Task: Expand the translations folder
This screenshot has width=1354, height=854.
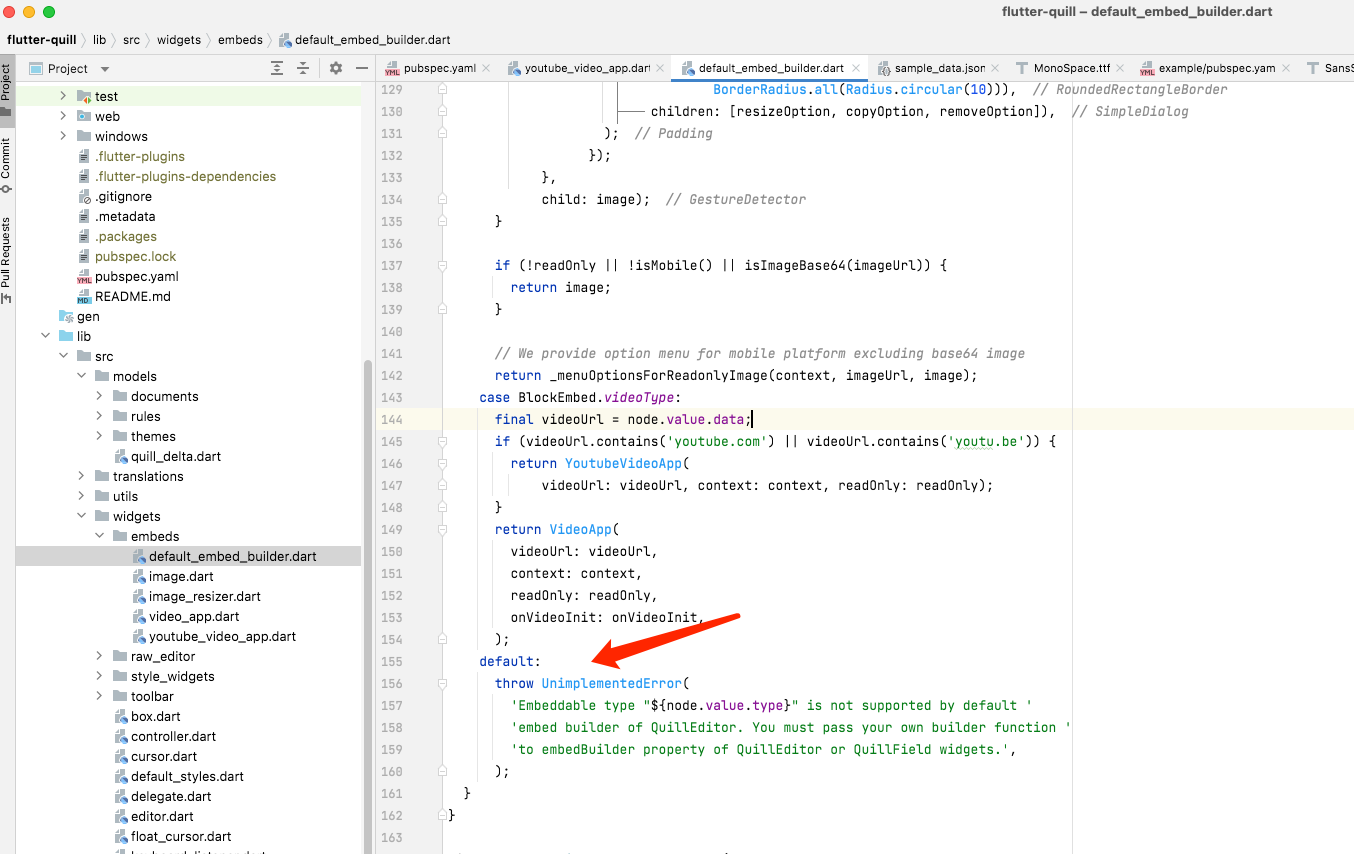Action: (81, 476)
